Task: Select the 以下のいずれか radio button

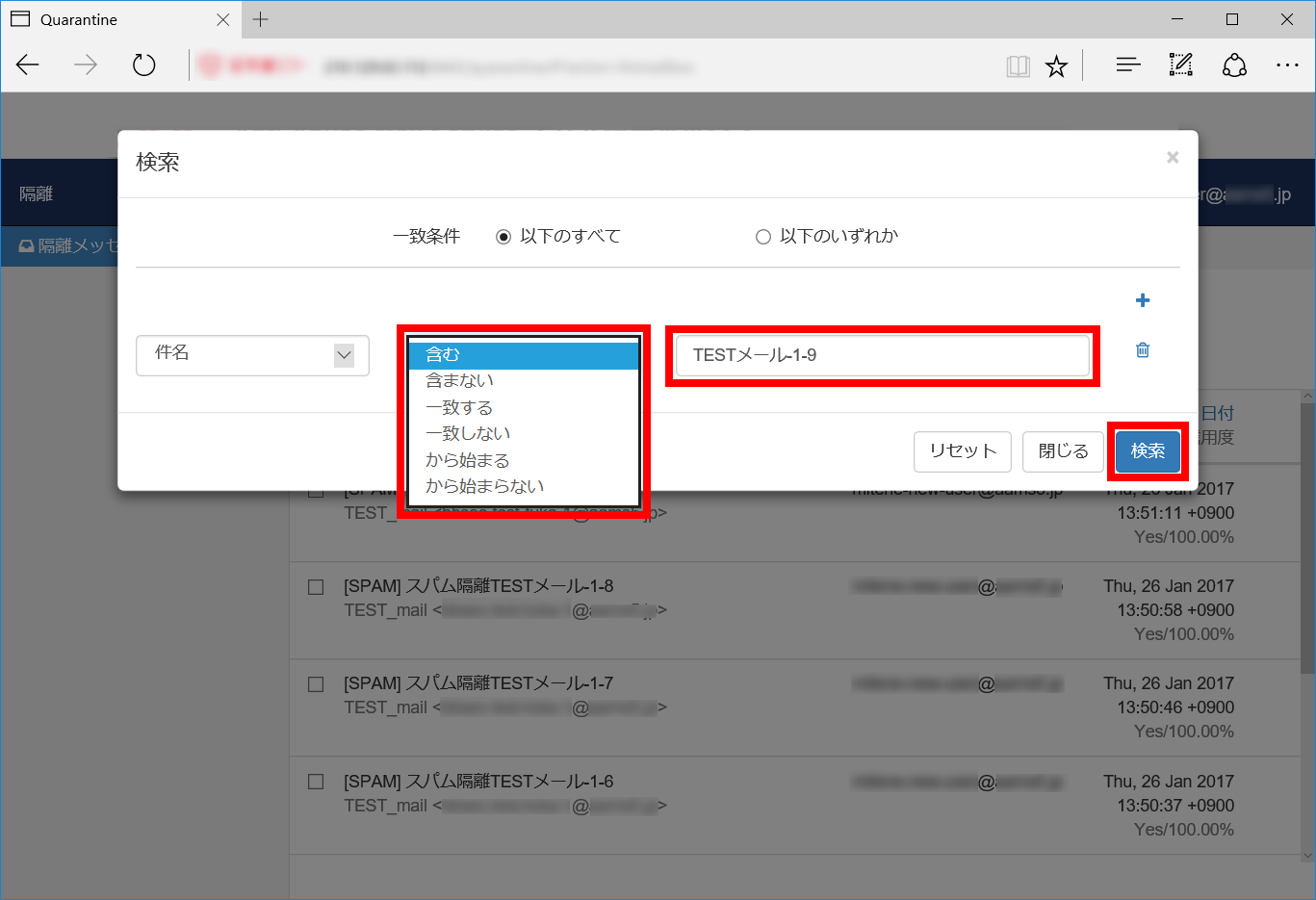Action: [763, 237]
